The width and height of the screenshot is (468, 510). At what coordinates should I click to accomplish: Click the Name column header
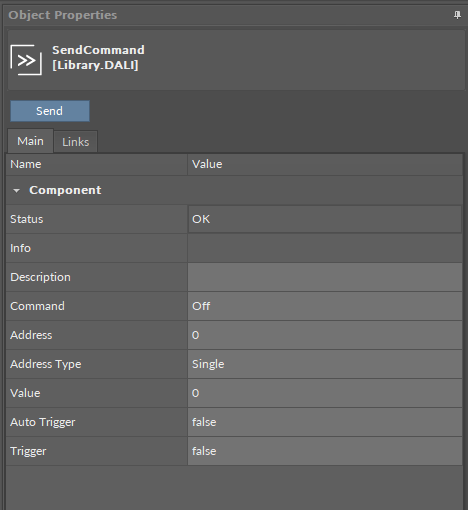pos(97,164)
